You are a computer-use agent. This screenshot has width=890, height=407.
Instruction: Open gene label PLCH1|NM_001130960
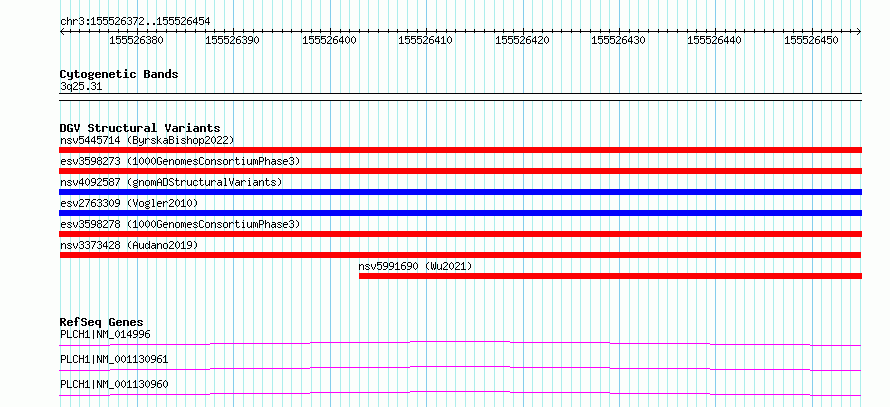click(114, 384)
